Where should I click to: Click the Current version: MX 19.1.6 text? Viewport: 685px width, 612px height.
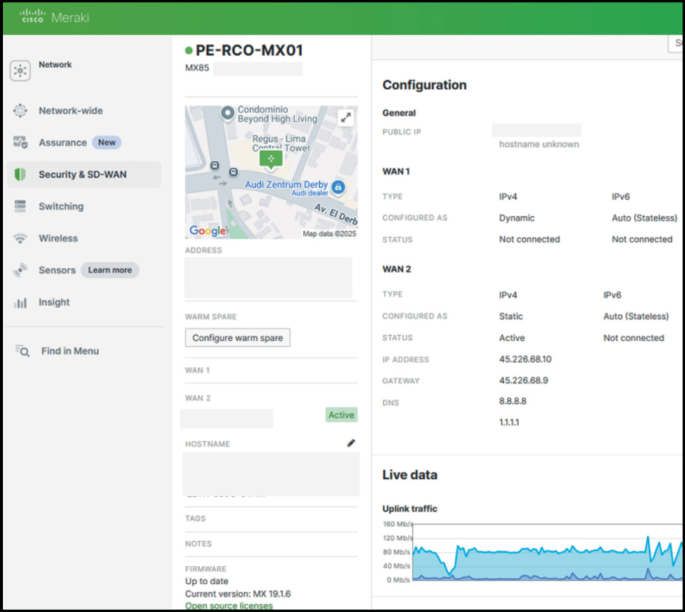[238, 594]
